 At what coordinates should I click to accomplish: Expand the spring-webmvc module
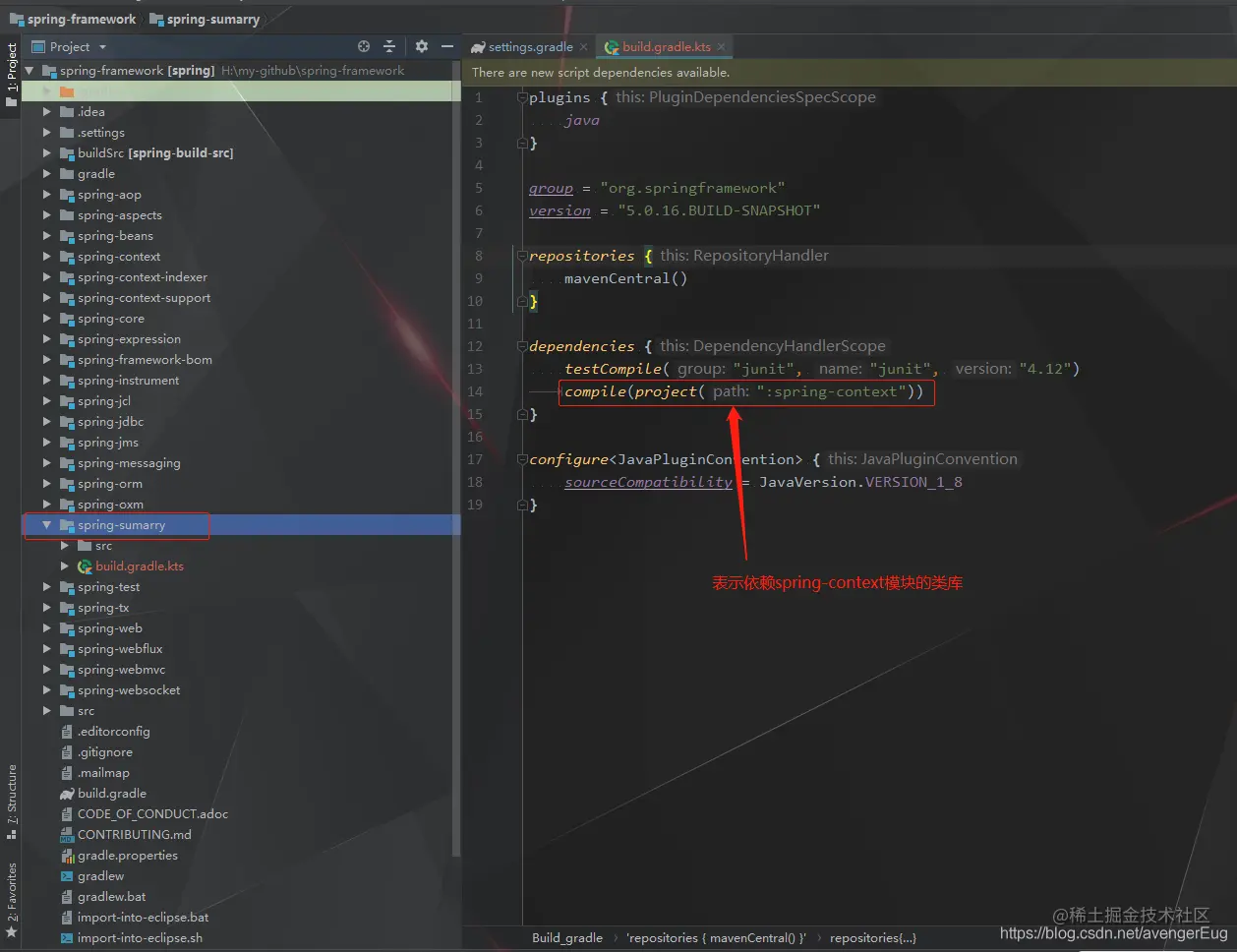tap(46, 670)
